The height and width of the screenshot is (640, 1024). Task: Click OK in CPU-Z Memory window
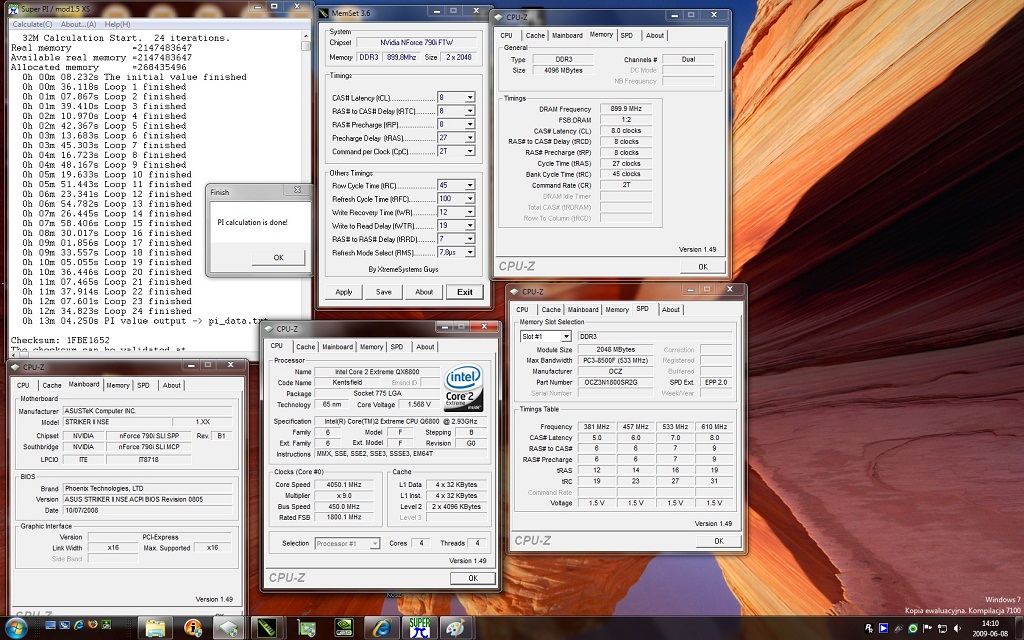[703, 266]
